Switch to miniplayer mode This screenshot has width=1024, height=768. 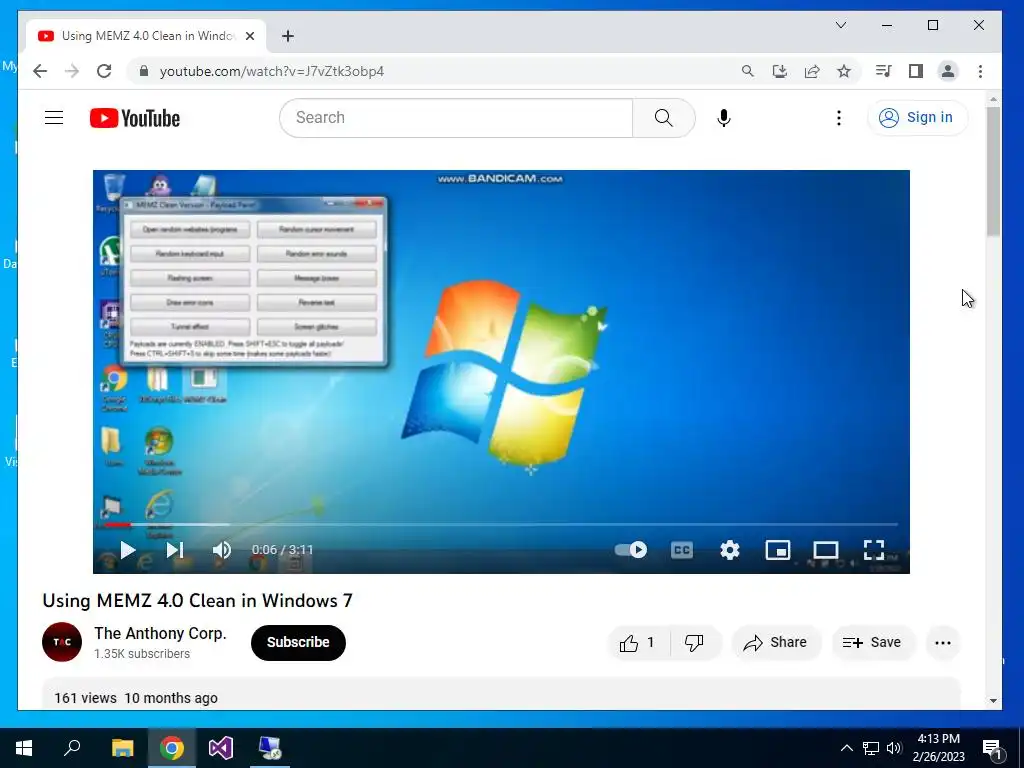pyautogui.click(x=777, y=550)
